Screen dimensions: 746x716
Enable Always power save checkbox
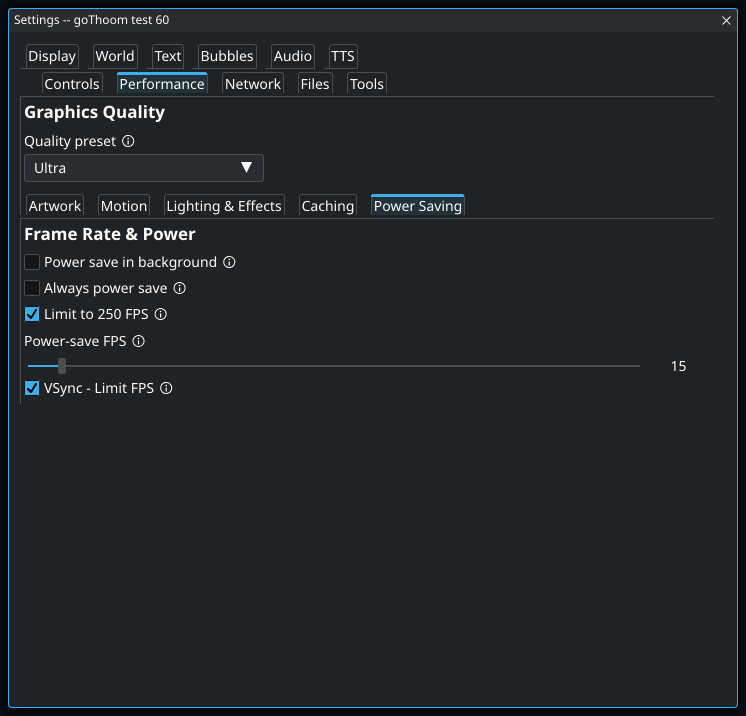[32, 288]
